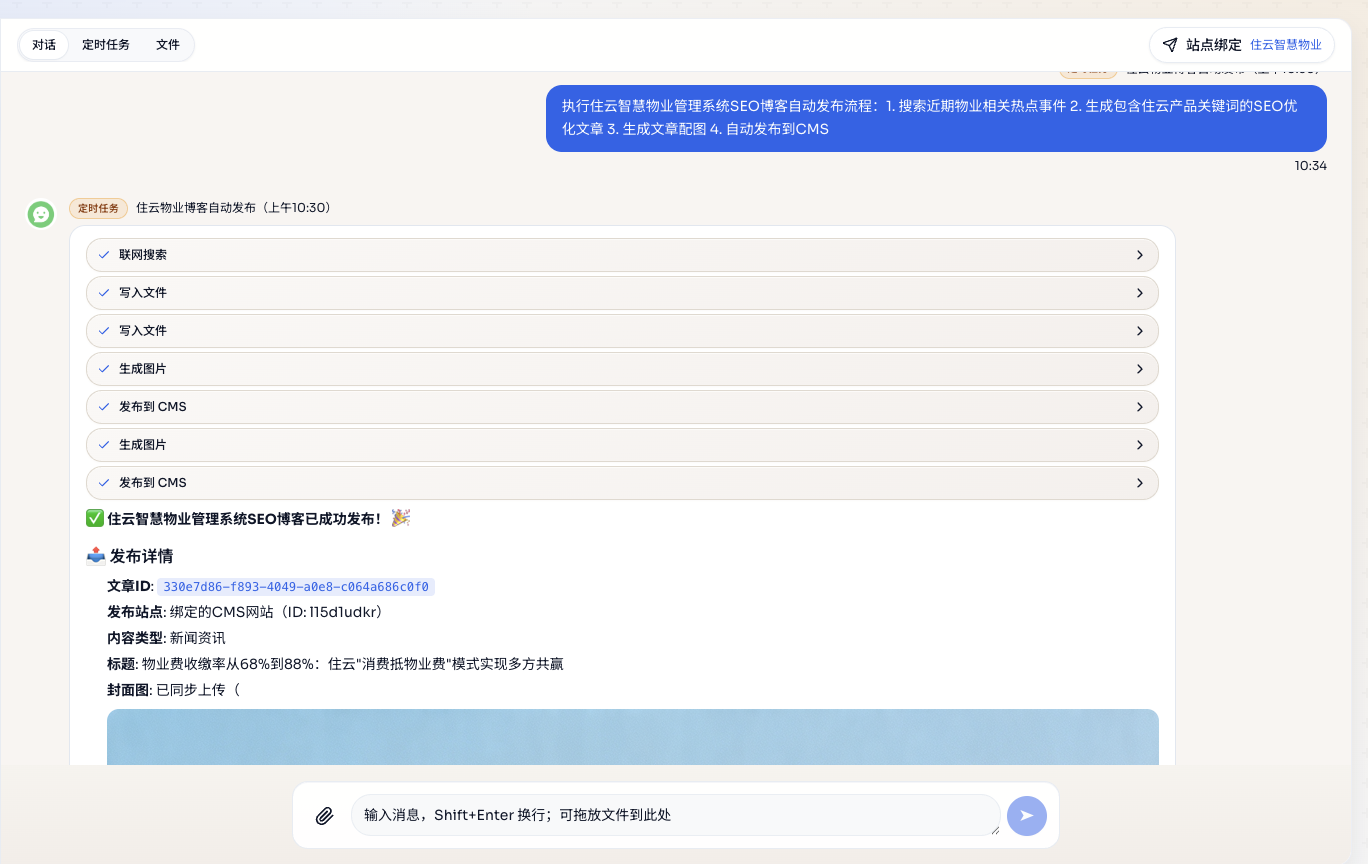This screenshot has height=864, width=1368.
Task: Click the checkmark icon on 联网搜索 step
Action: (104, 254)
